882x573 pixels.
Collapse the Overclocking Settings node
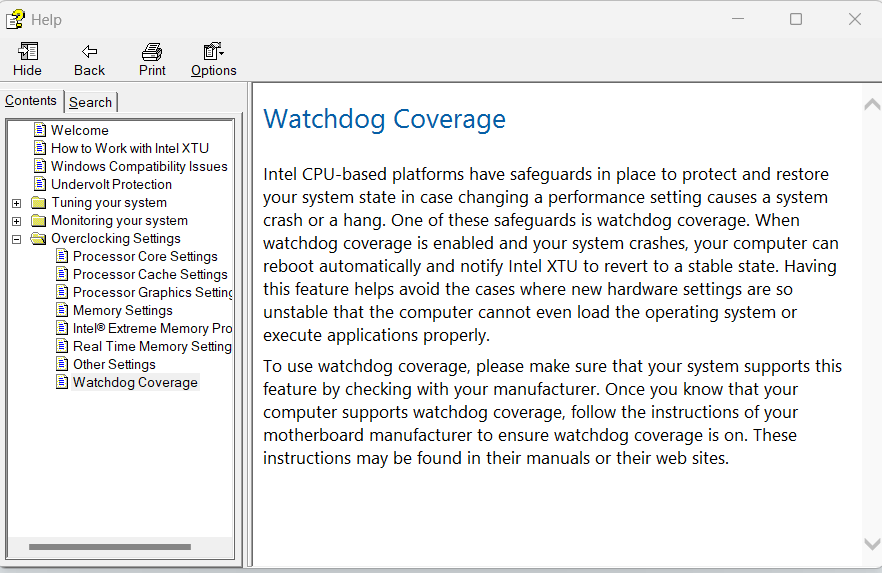click(x=17, y=239)
